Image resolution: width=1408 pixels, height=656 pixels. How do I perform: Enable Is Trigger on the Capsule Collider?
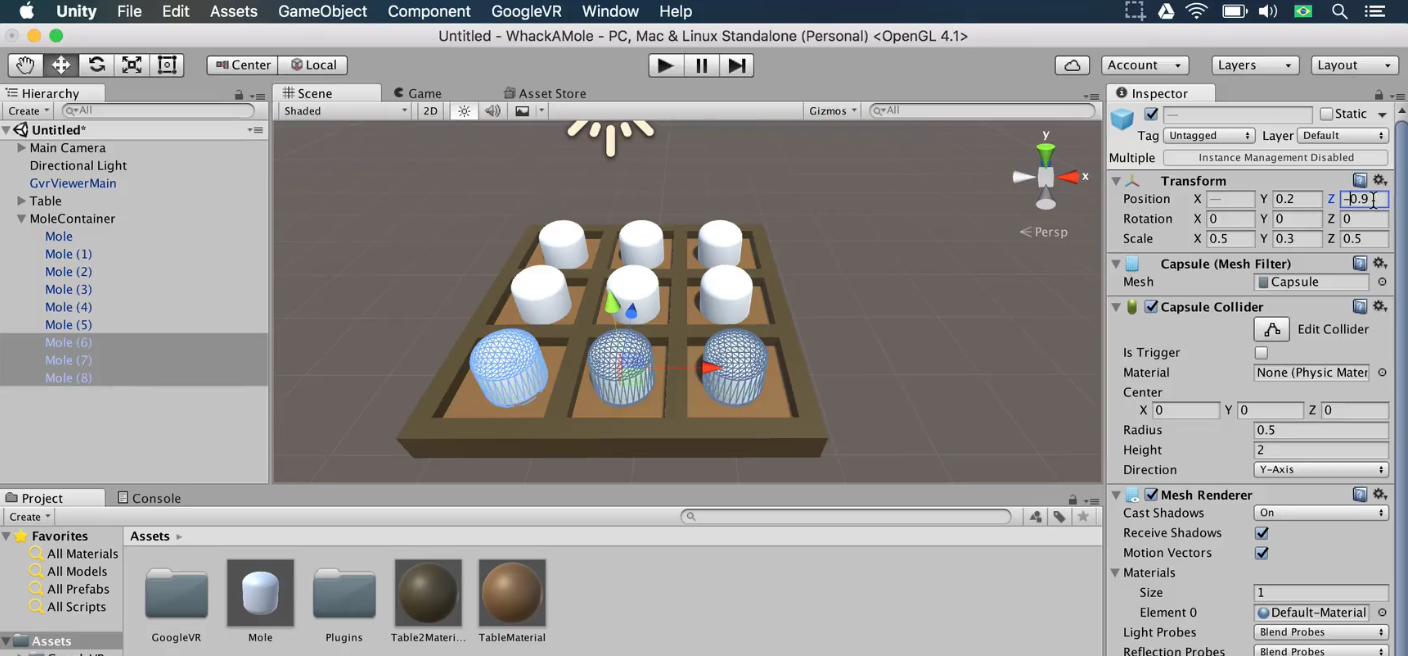[x=1261, y=352]
